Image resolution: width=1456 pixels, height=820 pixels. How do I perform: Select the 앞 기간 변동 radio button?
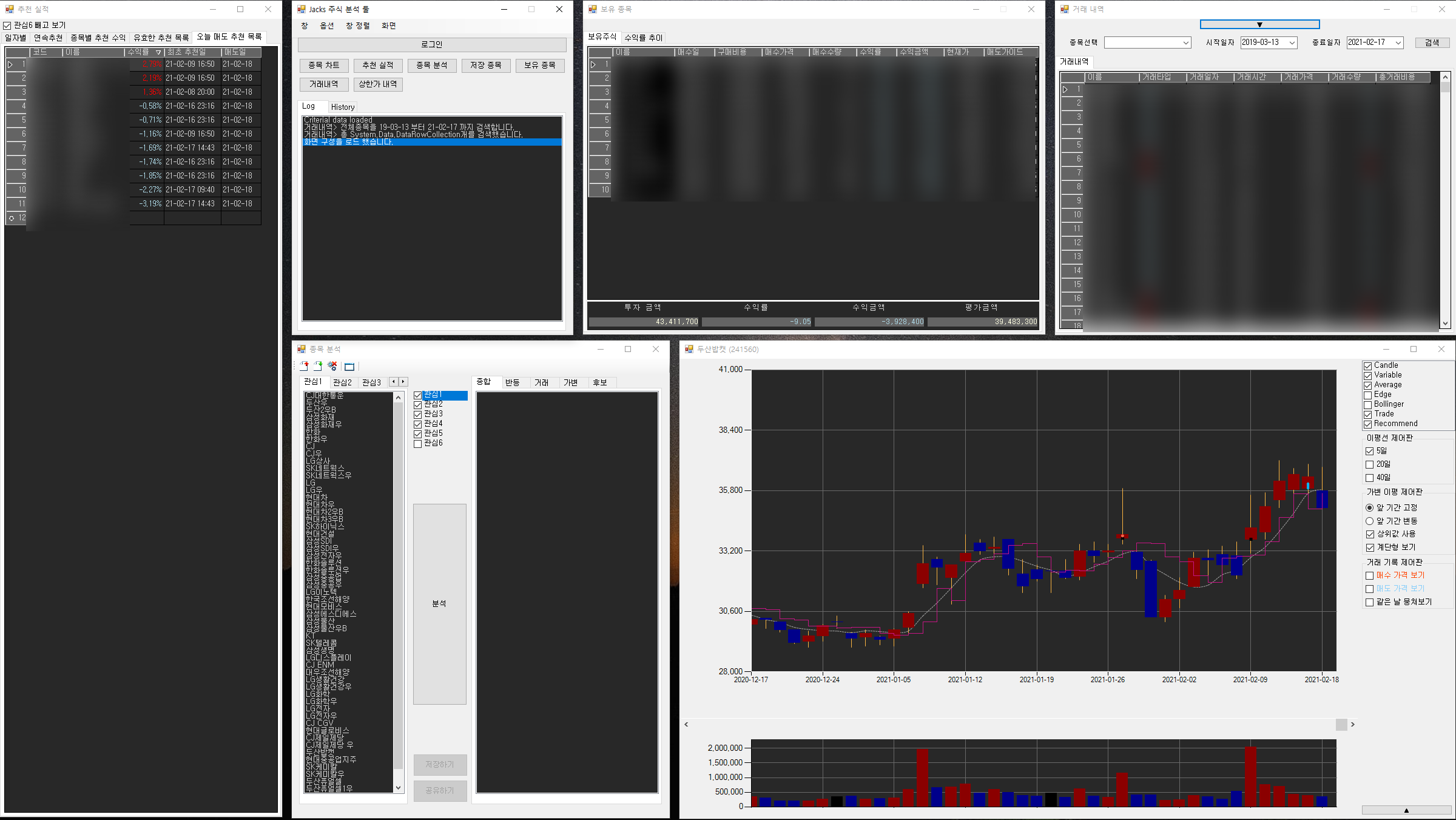coord(1369,521)
